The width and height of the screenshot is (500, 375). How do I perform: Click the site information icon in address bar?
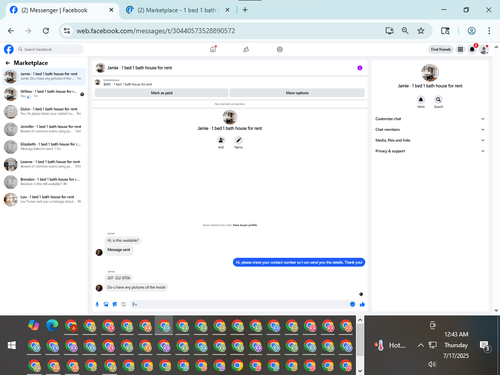point(67,31)
